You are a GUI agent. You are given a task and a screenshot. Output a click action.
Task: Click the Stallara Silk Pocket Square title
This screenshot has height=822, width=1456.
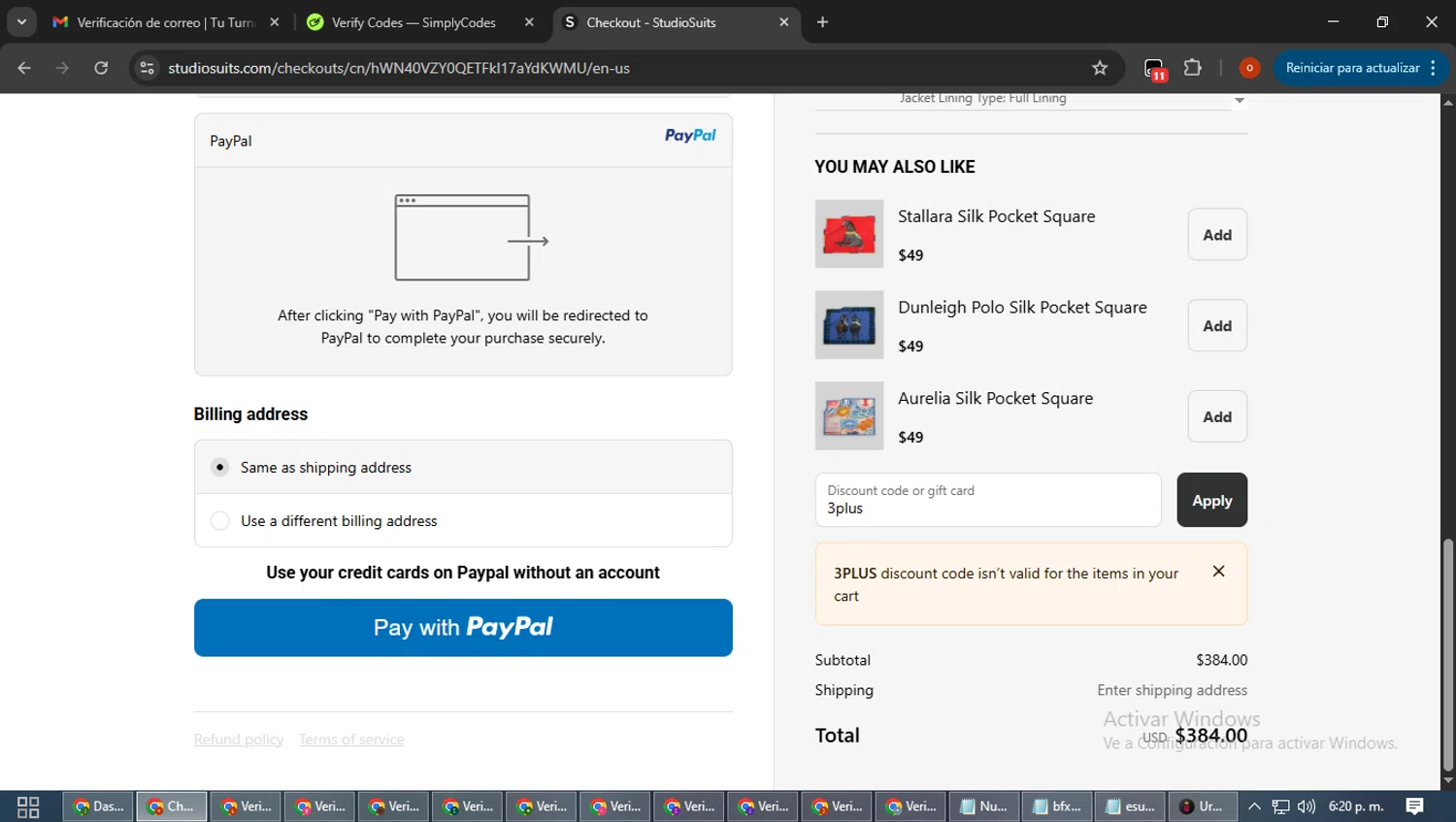pyautogui.click(x=996, y=216)
